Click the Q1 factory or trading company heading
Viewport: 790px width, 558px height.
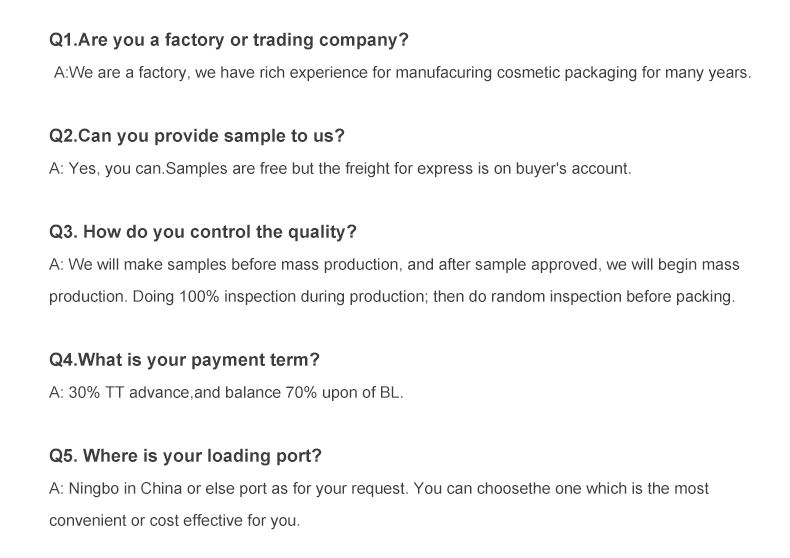(x=229, y=40)
